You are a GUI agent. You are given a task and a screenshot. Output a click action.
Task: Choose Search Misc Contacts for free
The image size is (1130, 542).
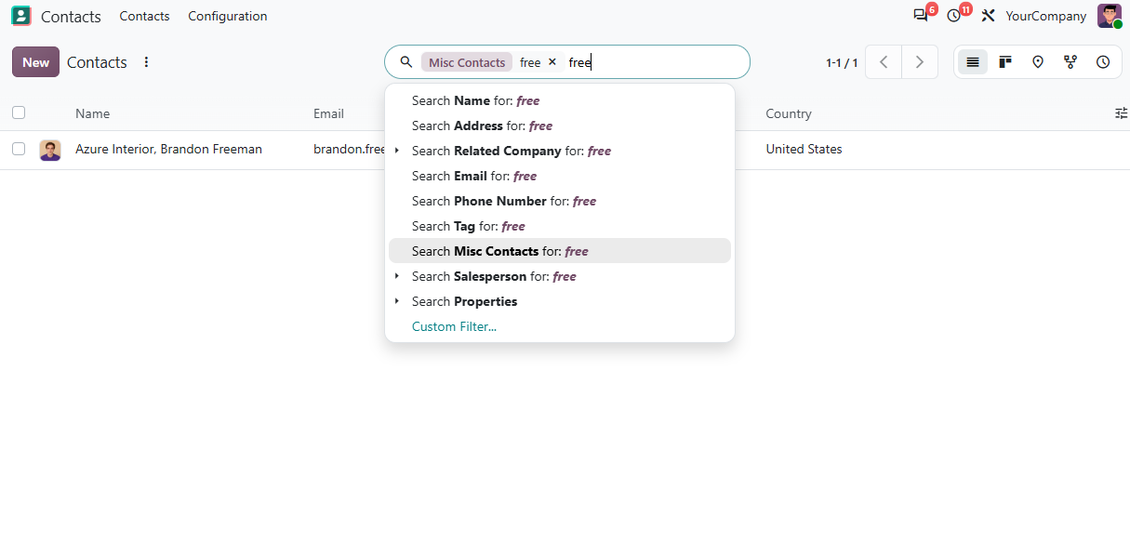[560, 251]
